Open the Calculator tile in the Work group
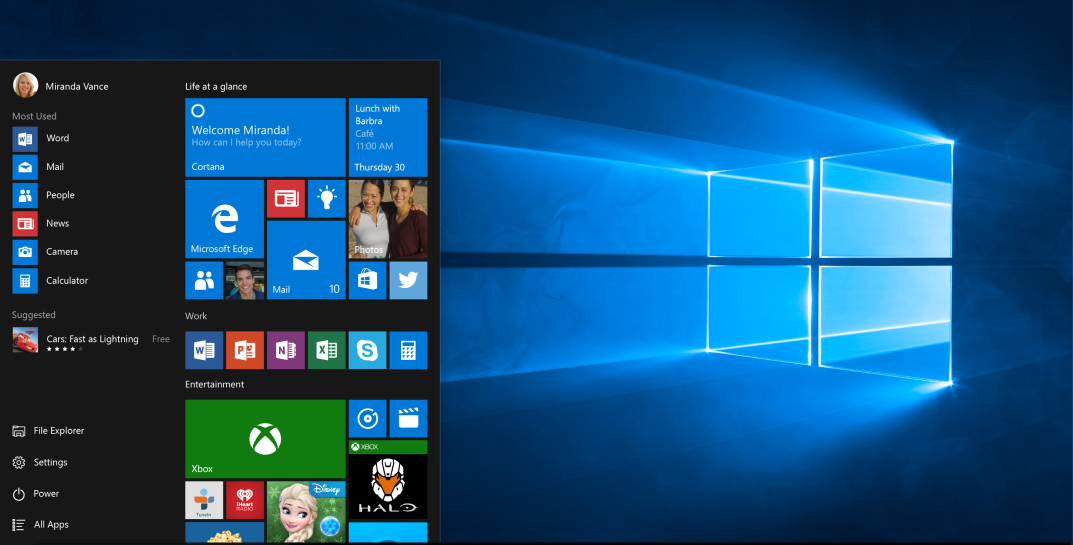This screenshot has width=1073, height=545. 409,351
